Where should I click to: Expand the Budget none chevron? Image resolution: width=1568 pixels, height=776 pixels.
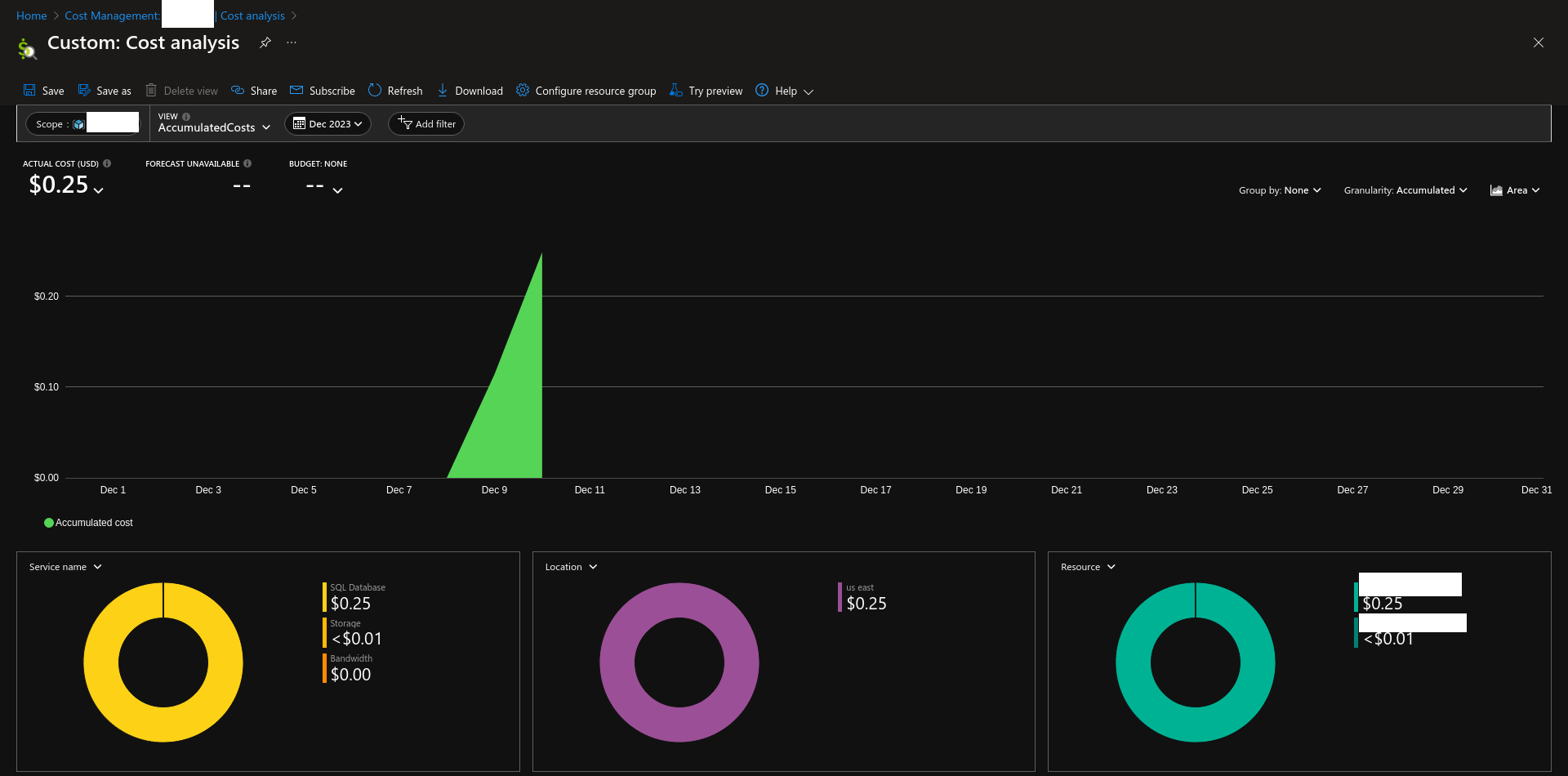[337, 190]
